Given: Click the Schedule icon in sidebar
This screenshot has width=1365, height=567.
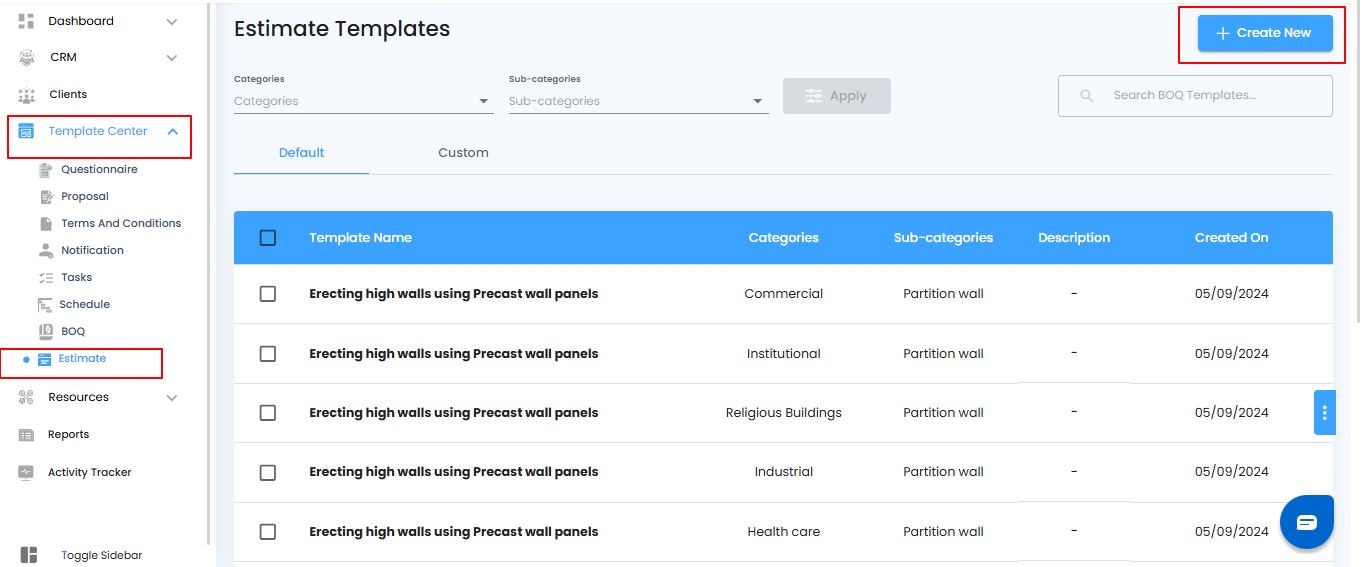Looking at the screenshot, I should pos(45,304).
